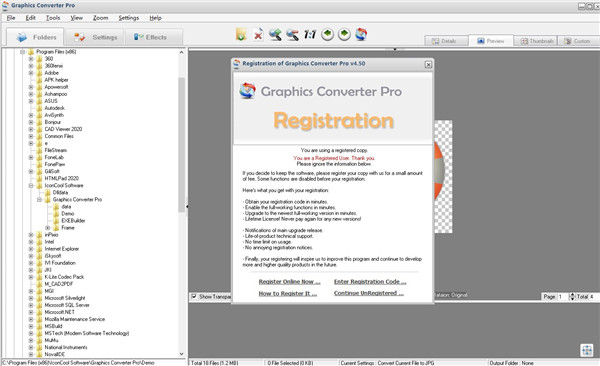Viewport: 600px width, 366px height.
Task: Switch to the Details view tab
Action: point(446,41)
